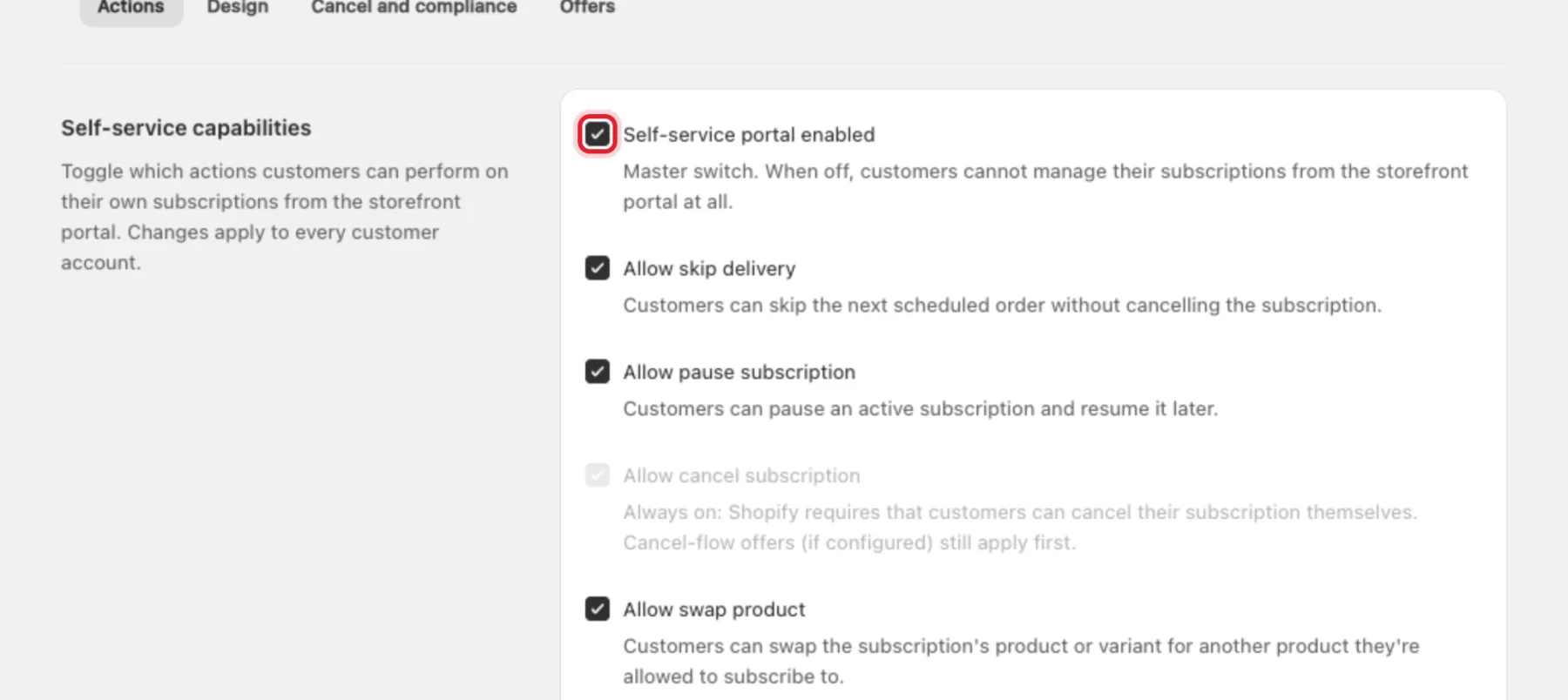Viewport: 1568px width, 700px height.
Task: Select the Offers tab
Action: click(x=587, y=7)
